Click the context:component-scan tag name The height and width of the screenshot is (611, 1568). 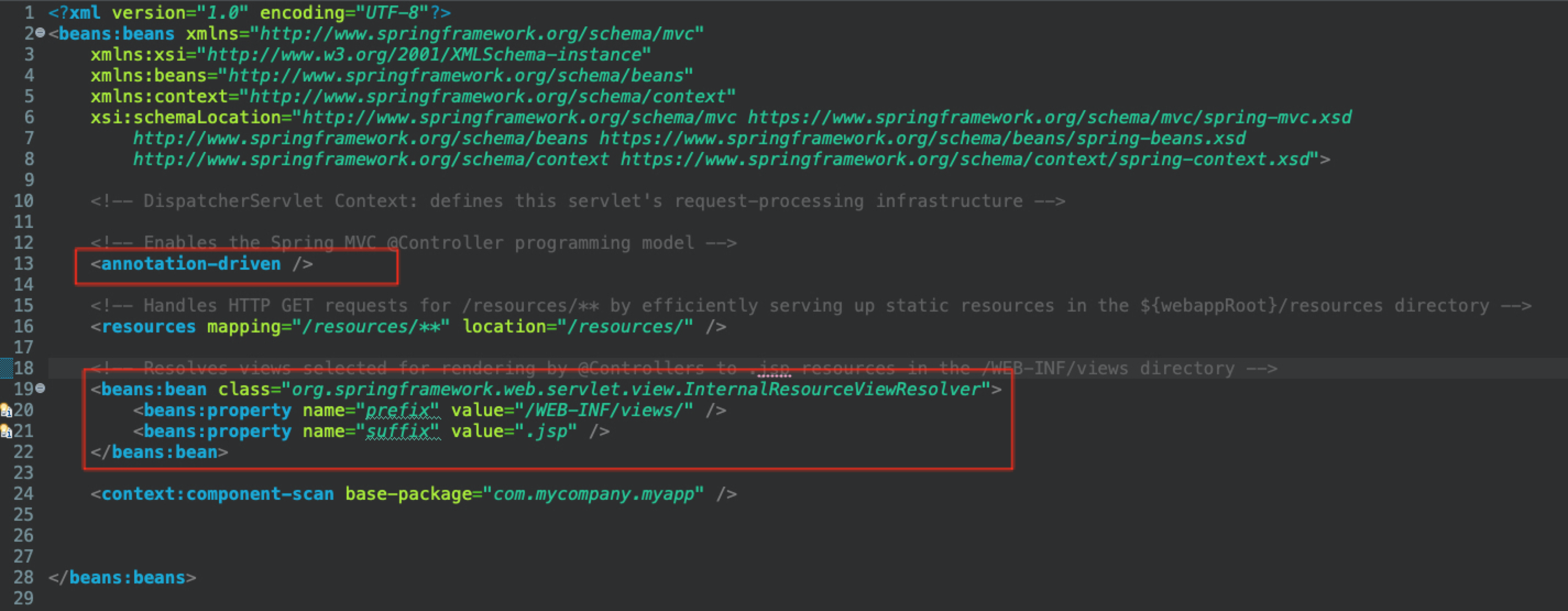click(x=217, y=493)
